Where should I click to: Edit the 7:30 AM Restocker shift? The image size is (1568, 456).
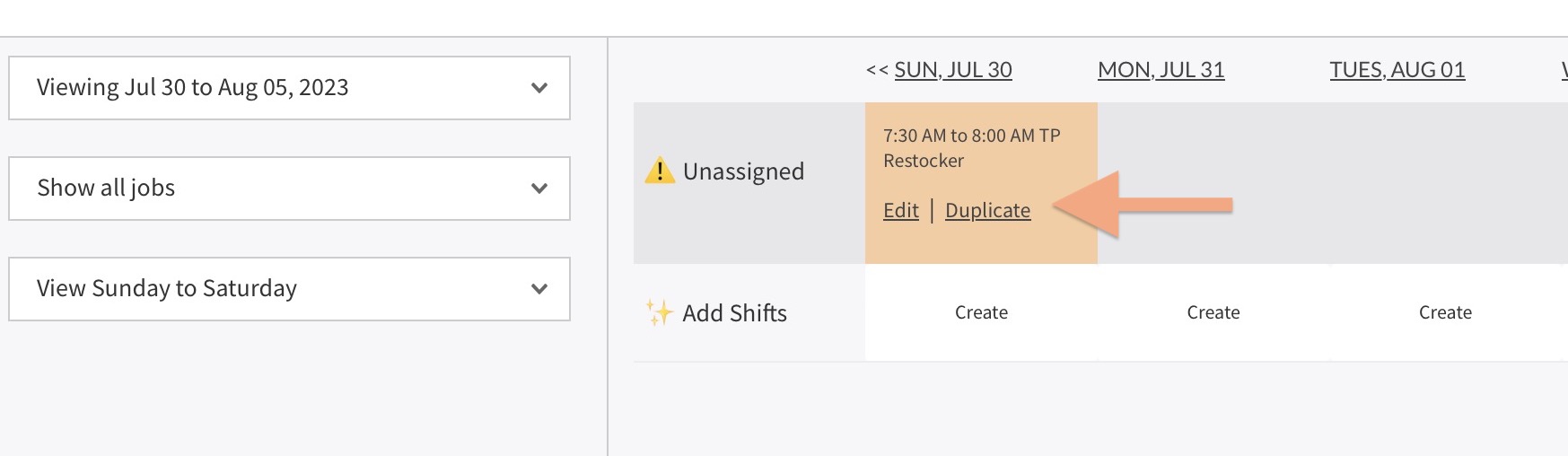coord(901,210)
